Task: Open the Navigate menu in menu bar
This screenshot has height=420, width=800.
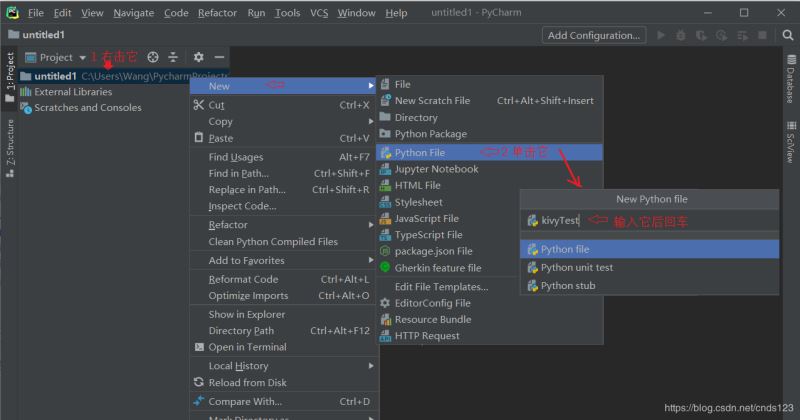Action: tap(134, 13)
